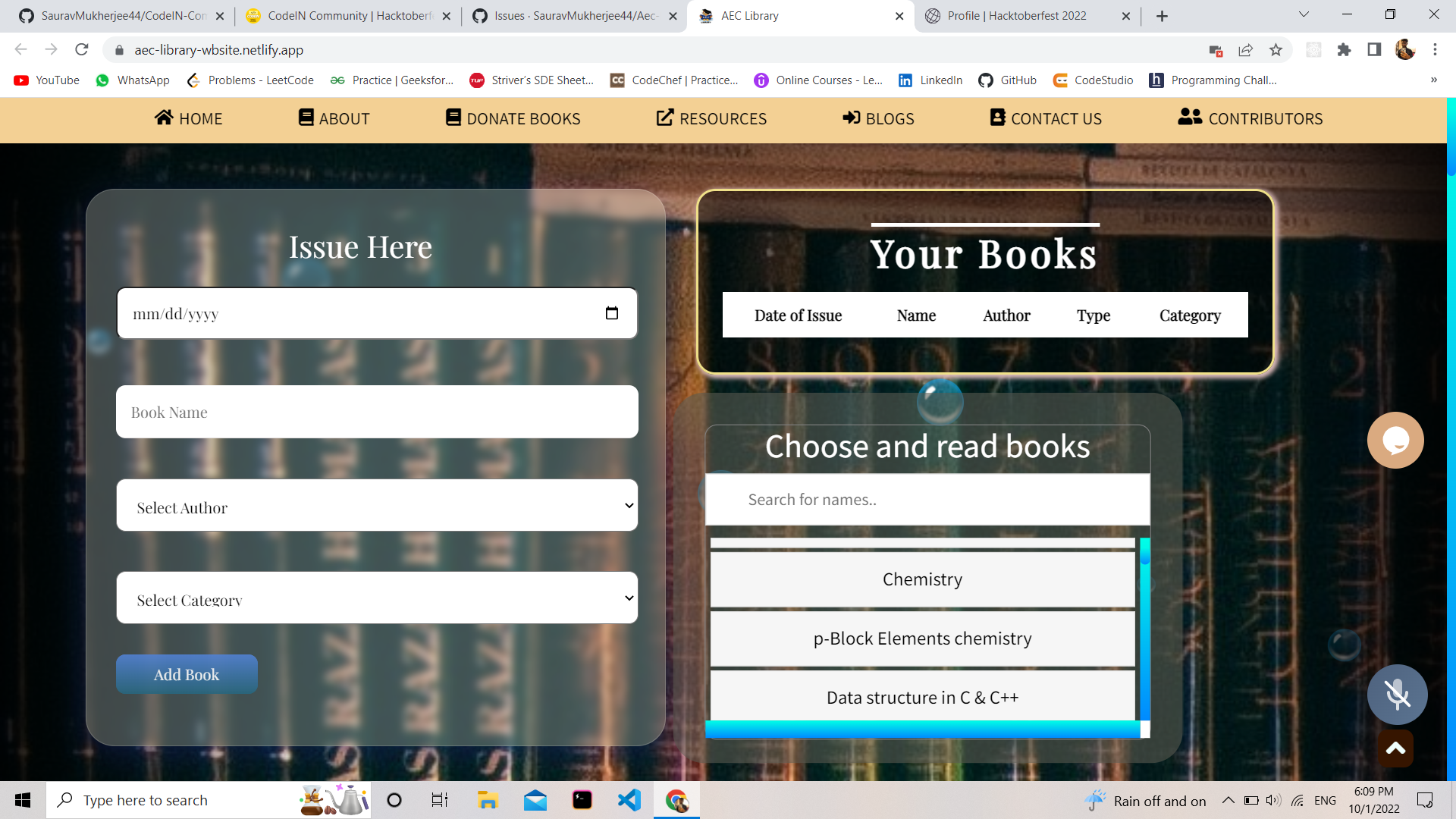Open the Chrome browser menu
Image resolution: width=1456 pixels, height=819 pixels.
point(1435,50)
